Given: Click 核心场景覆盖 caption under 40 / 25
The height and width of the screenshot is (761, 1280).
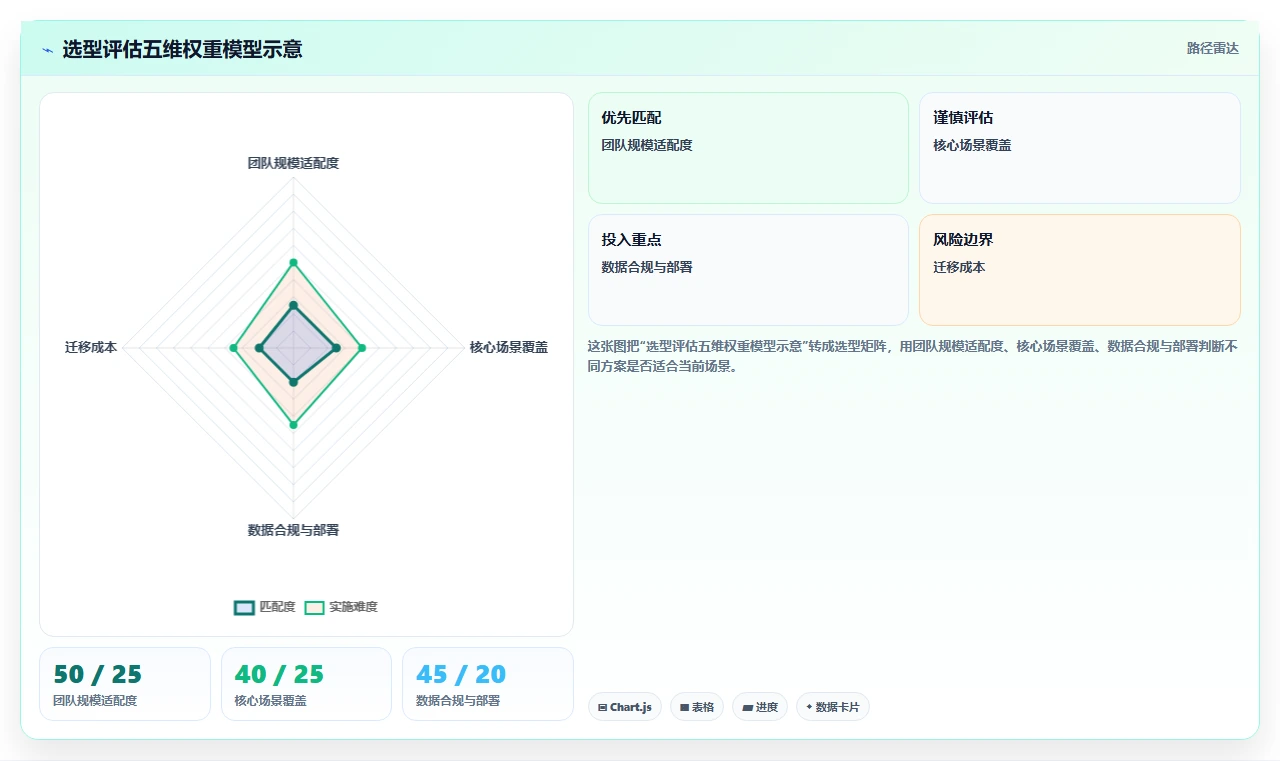Looking at the screenshot, I should coord(270,701).
